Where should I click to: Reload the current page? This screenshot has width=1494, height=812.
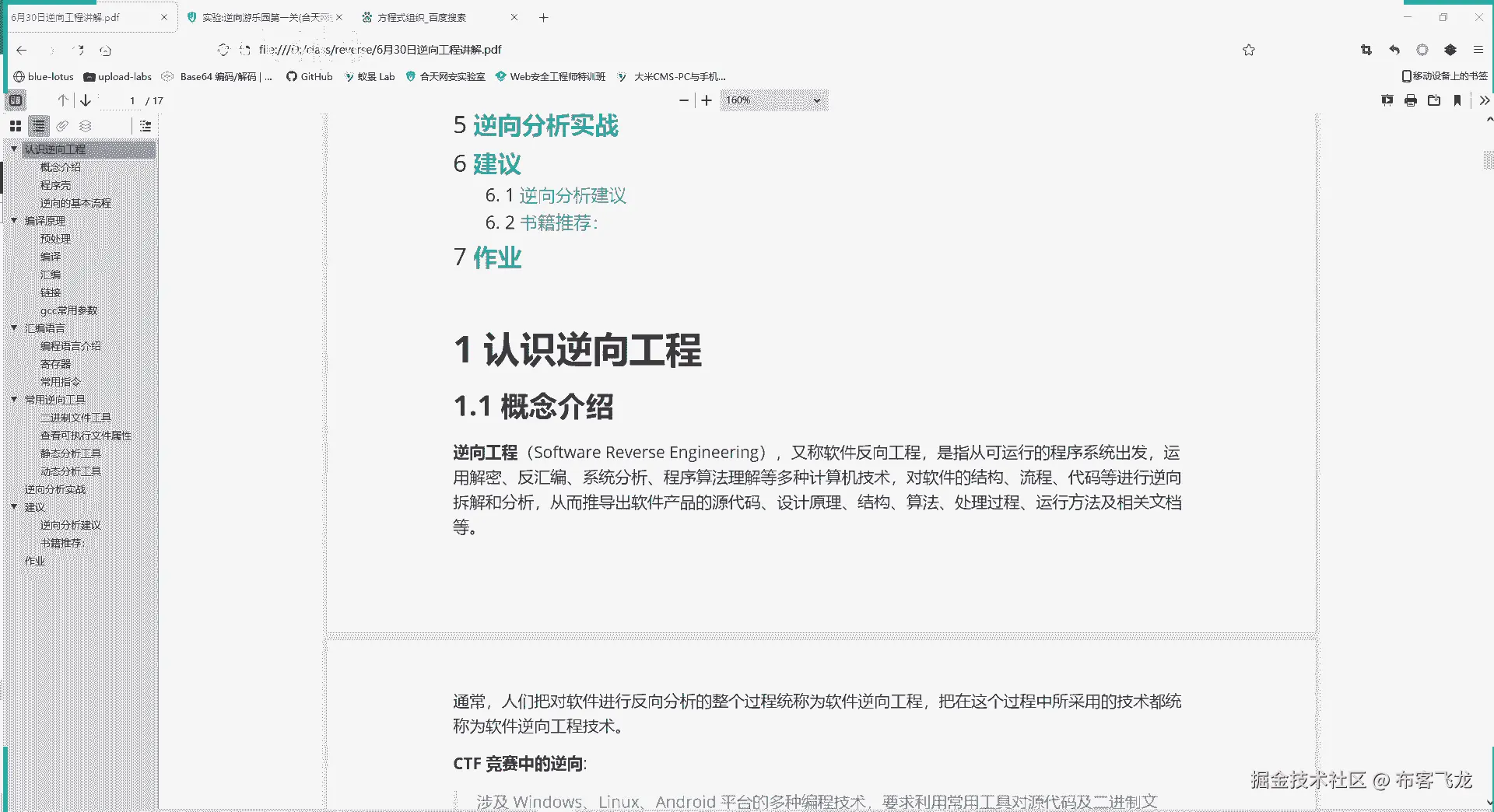[79, 50]
